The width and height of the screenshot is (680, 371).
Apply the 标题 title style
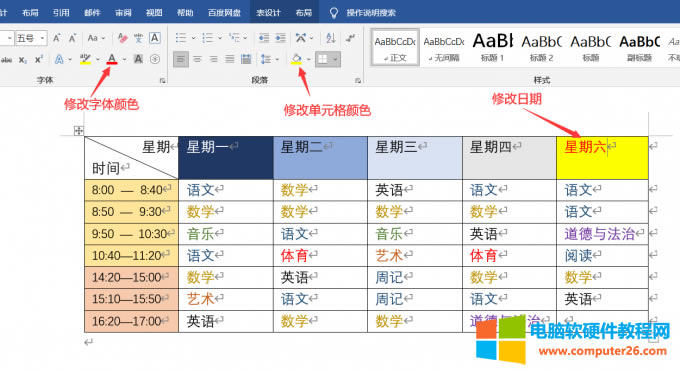click(x=590, y=47)
